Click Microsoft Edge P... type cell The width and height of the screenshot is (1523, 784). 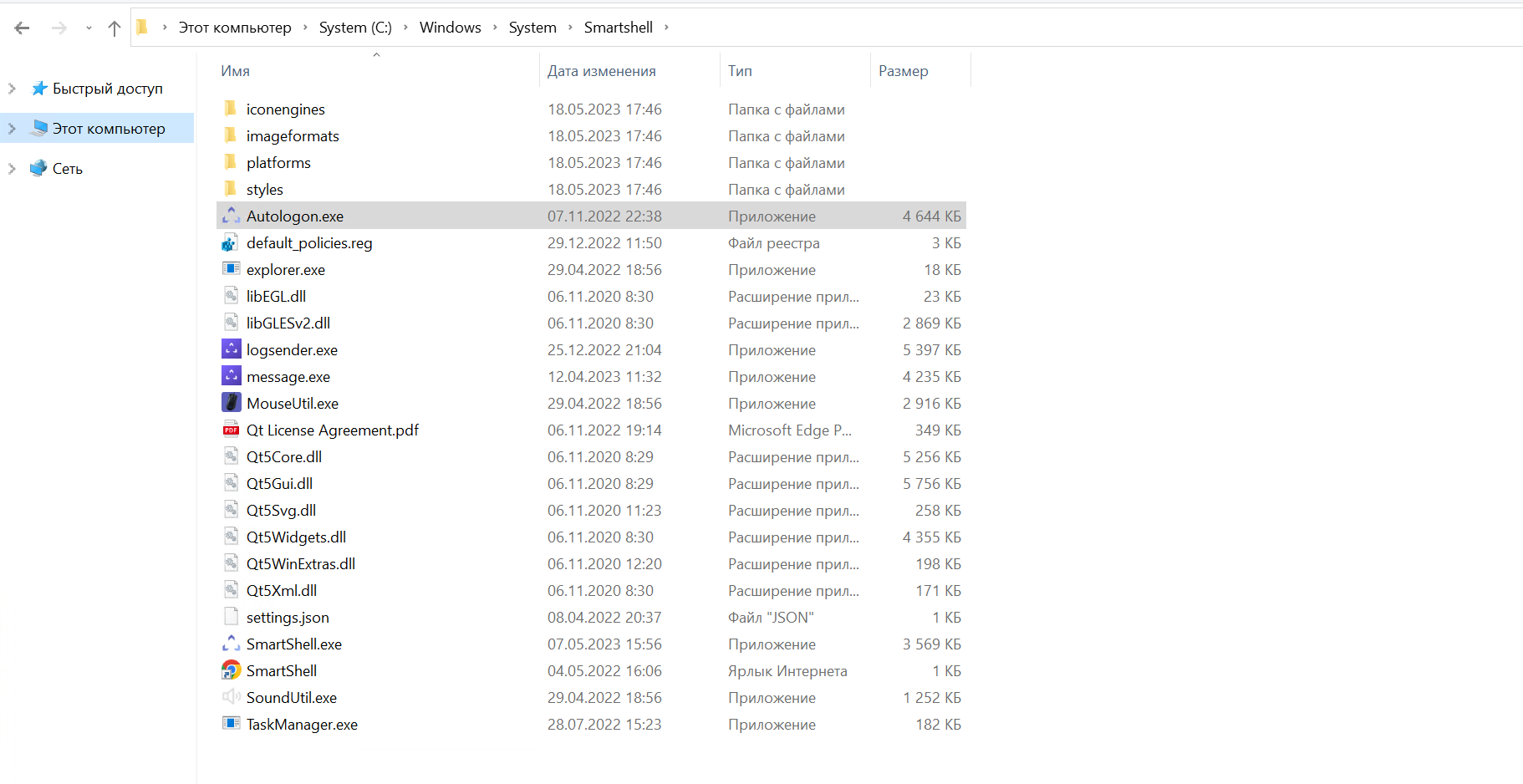790,430
